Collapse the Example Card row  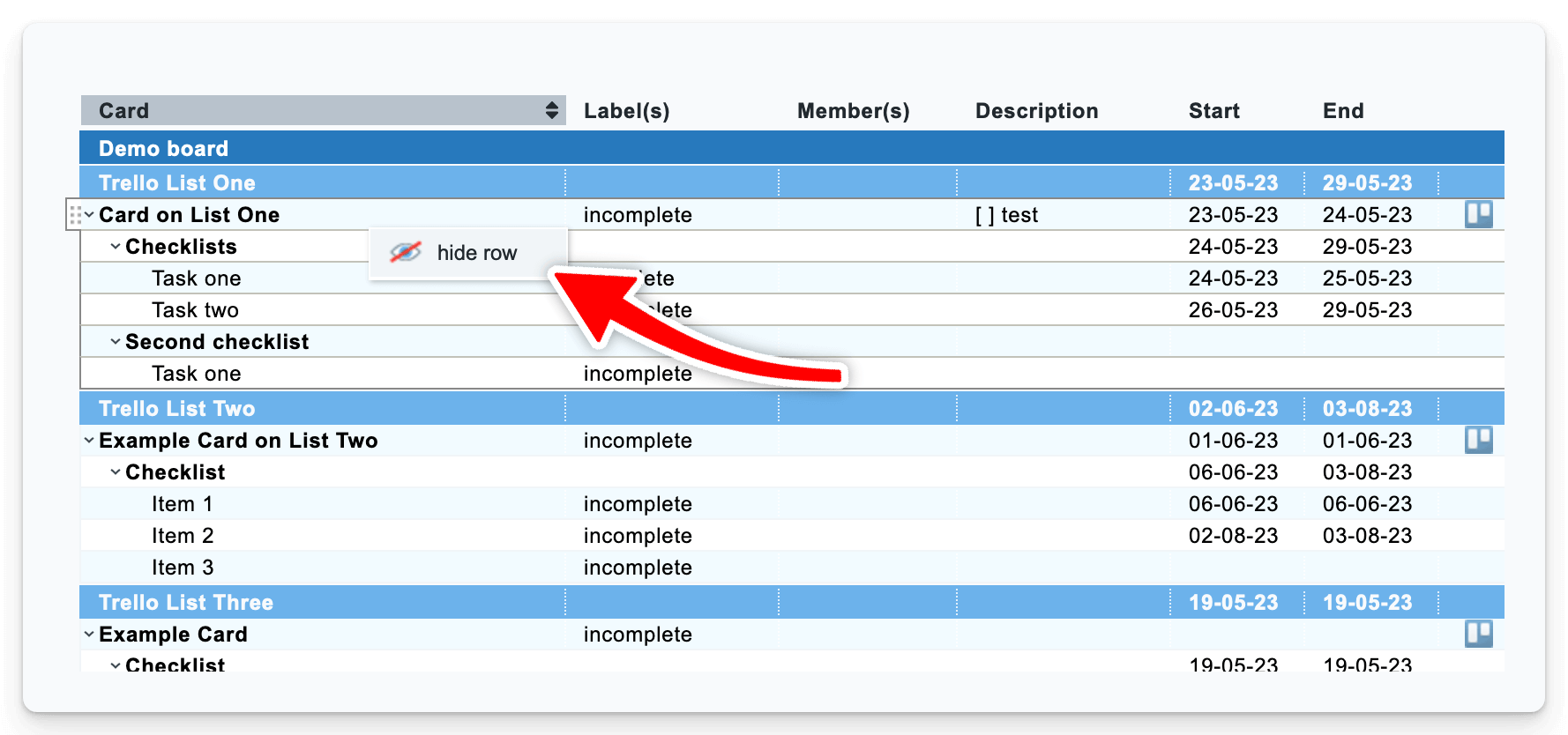click(89, 635)
